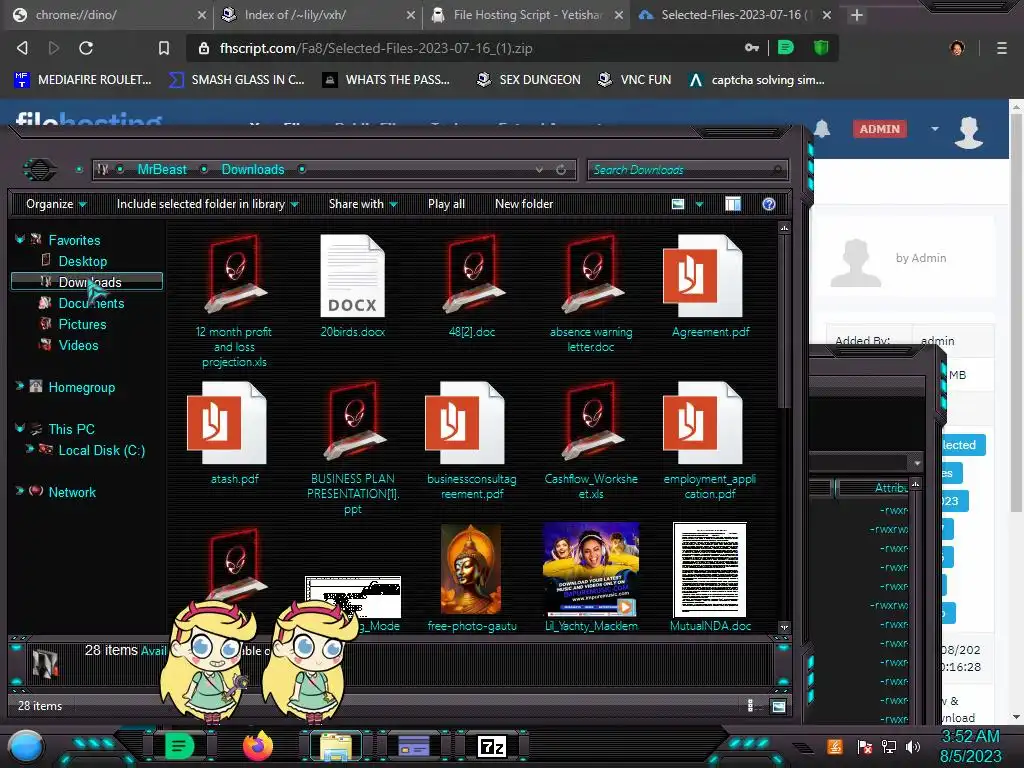Select the MutualNDA.doc thumbnail

click(x=710, y=578)
